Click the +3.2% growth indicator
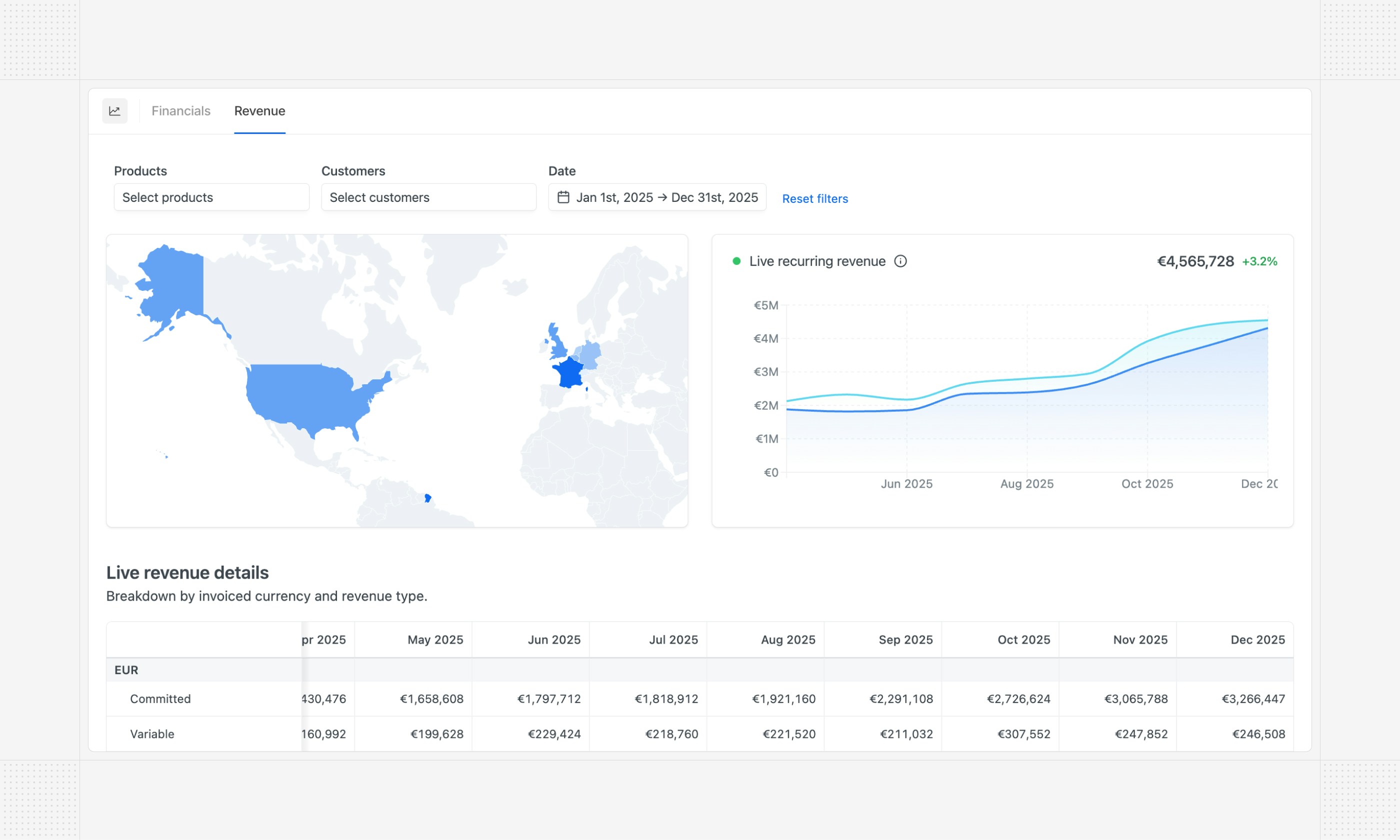The width and height of the screenshot is (1400, 840). (x=1259, y=261)
